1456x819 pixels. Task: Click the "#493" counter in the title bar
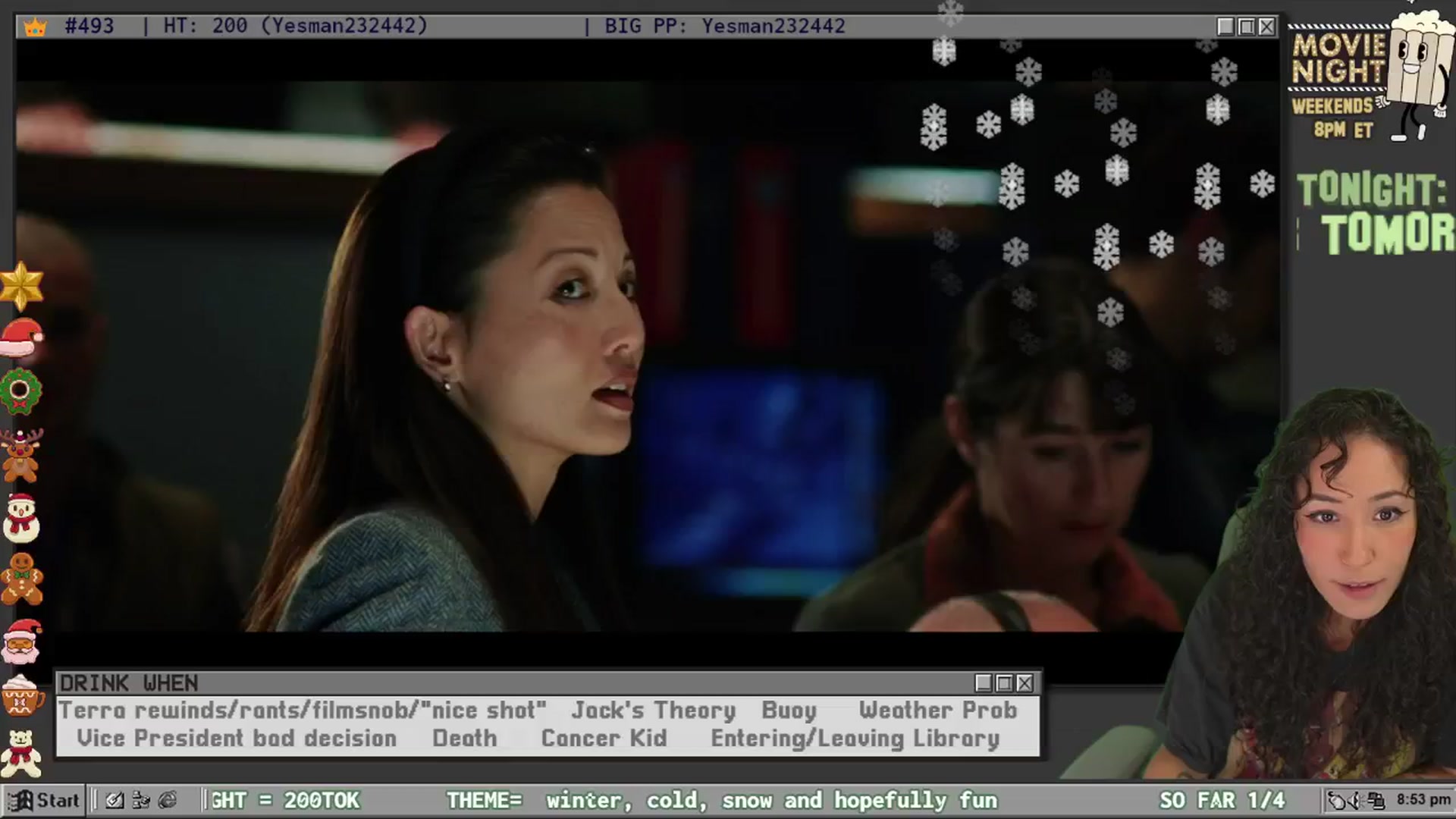89,26
